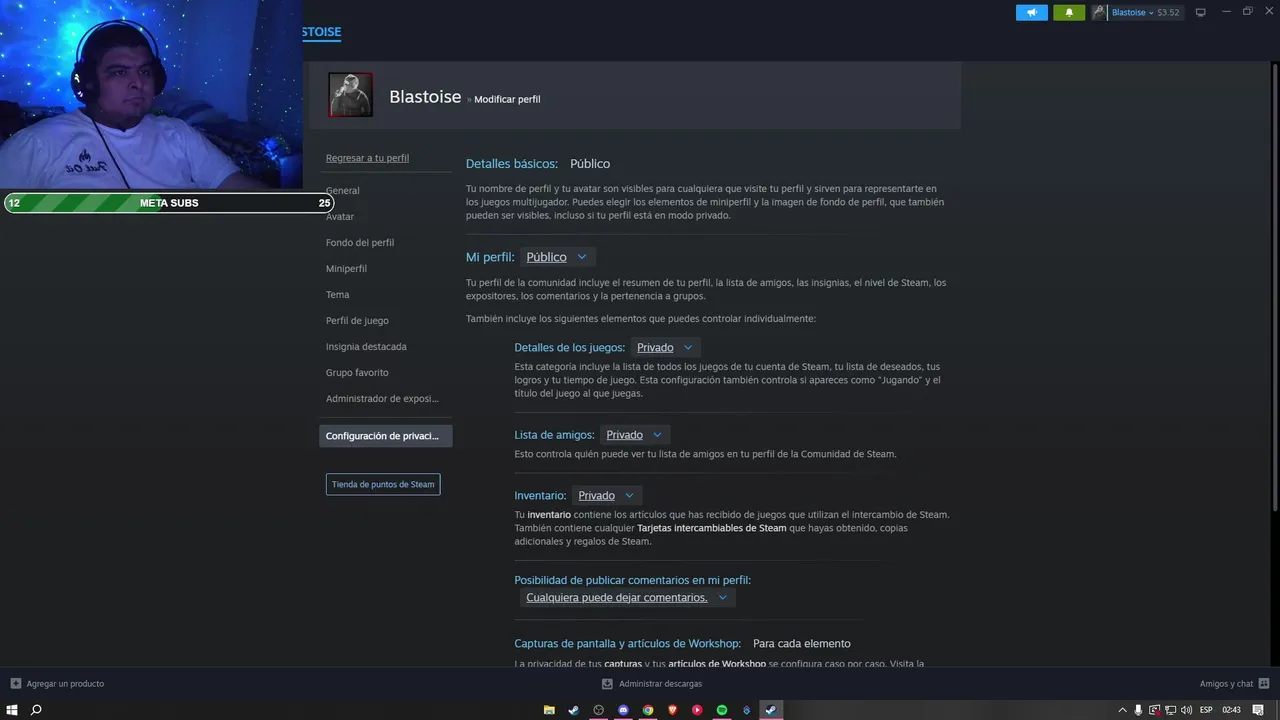Click the Tarjetas intercambiables de Steam link

711,528
